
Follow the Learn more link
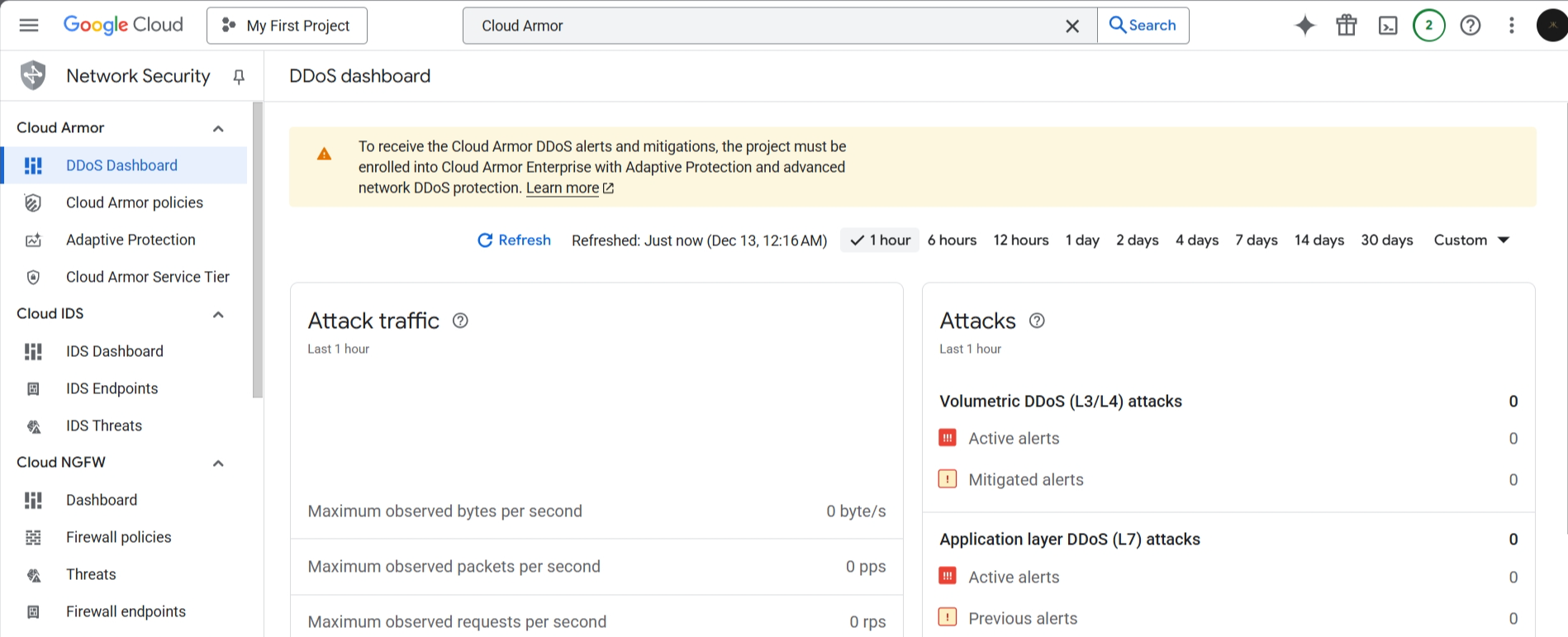pyautogui.click(x=570, y=188)
